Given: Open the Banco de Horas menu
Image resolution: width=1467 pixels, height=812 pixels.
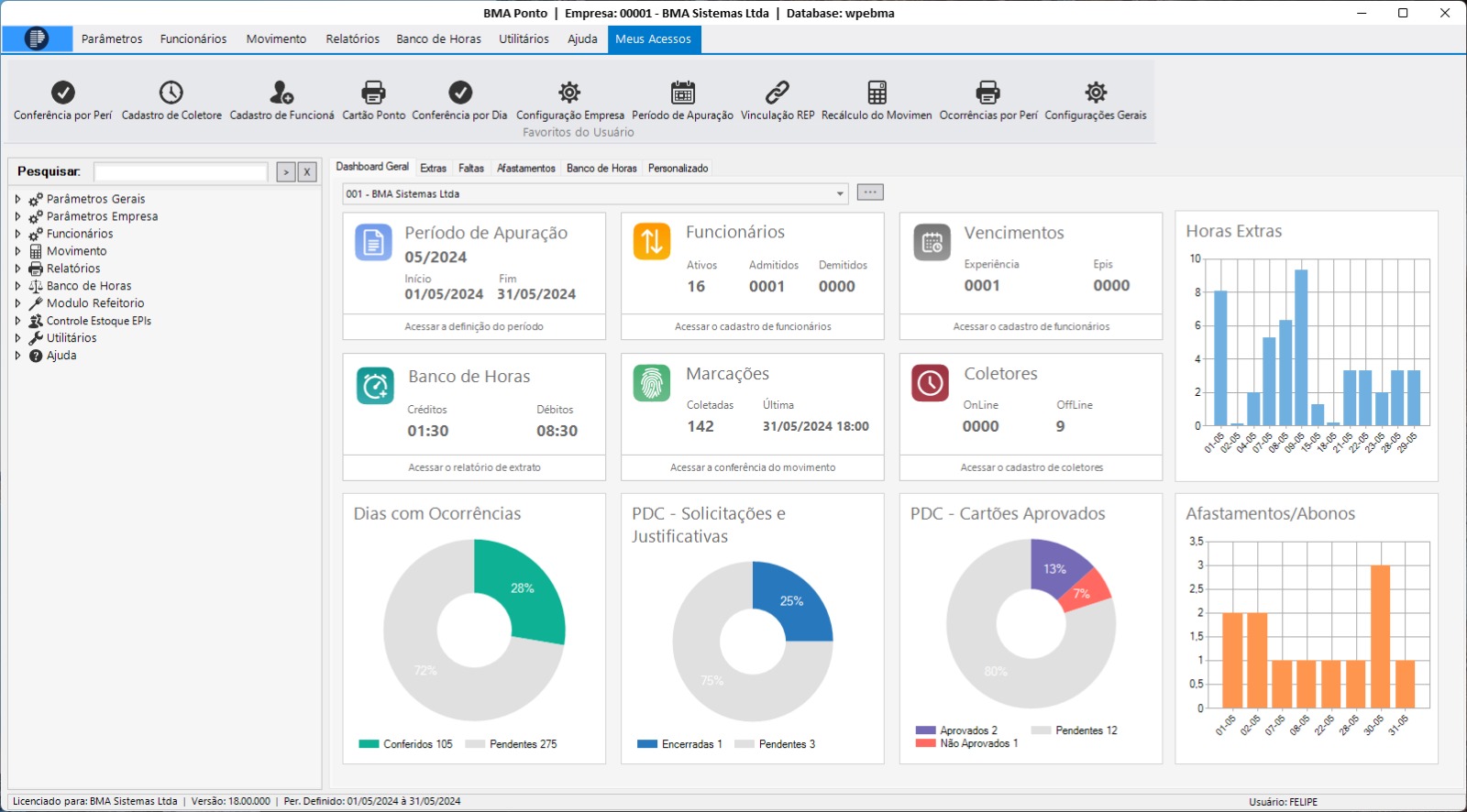Looking at the screenshot, I should click(x=438, y=39).
